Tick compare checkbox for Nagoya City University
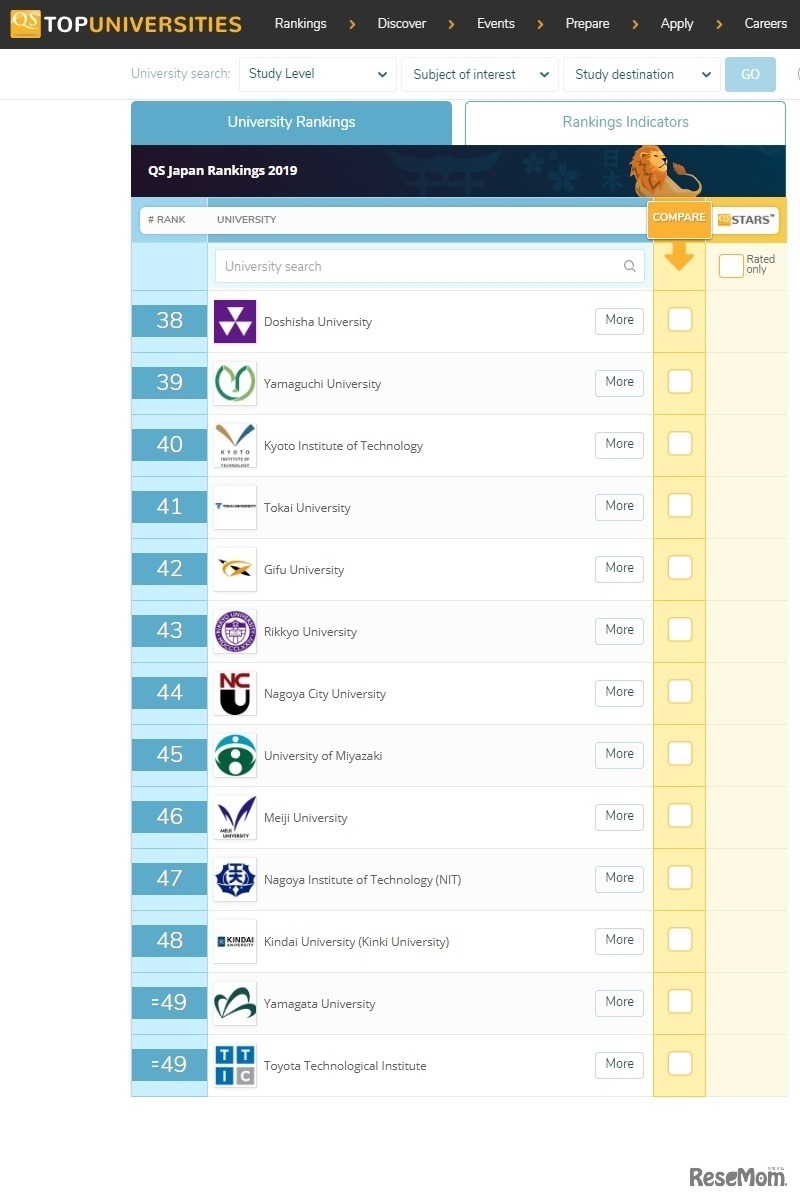 point(680,691)
